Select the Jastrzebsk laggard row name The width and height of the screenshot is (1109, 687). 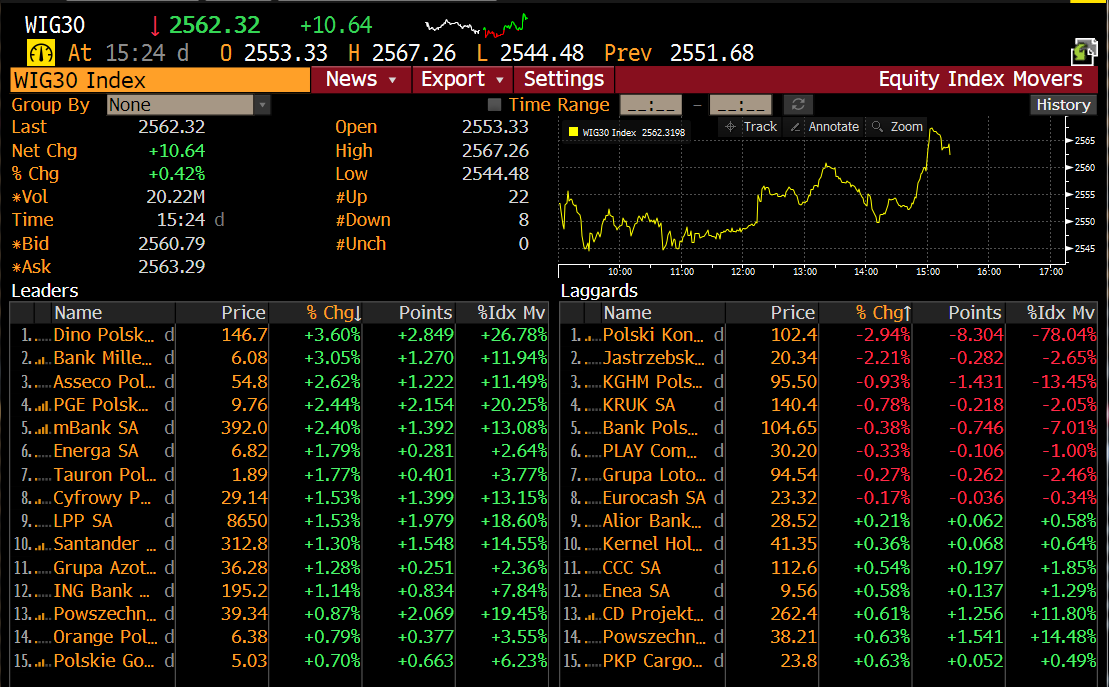click(x=654, y=358)
